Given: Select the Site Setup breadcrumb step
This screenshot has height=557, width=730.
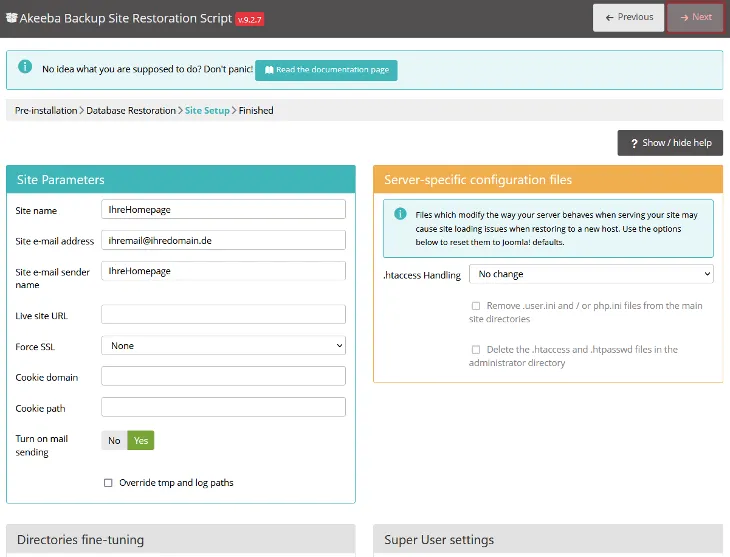Looking at the screenshot, I should coord(207,110).
